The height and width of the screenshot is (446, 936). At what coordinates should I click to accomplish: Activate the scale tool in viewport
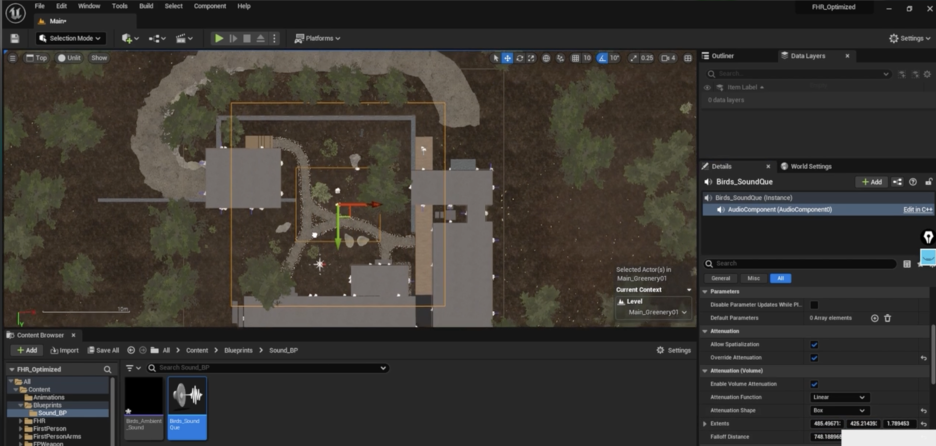click(x=531, y=58)
